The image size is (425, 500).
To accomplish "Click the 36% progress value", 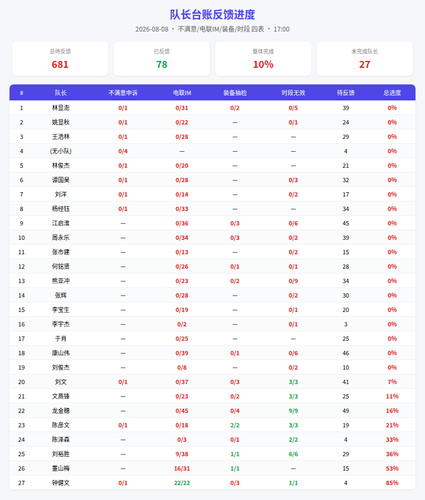I will tap(392, 454).
